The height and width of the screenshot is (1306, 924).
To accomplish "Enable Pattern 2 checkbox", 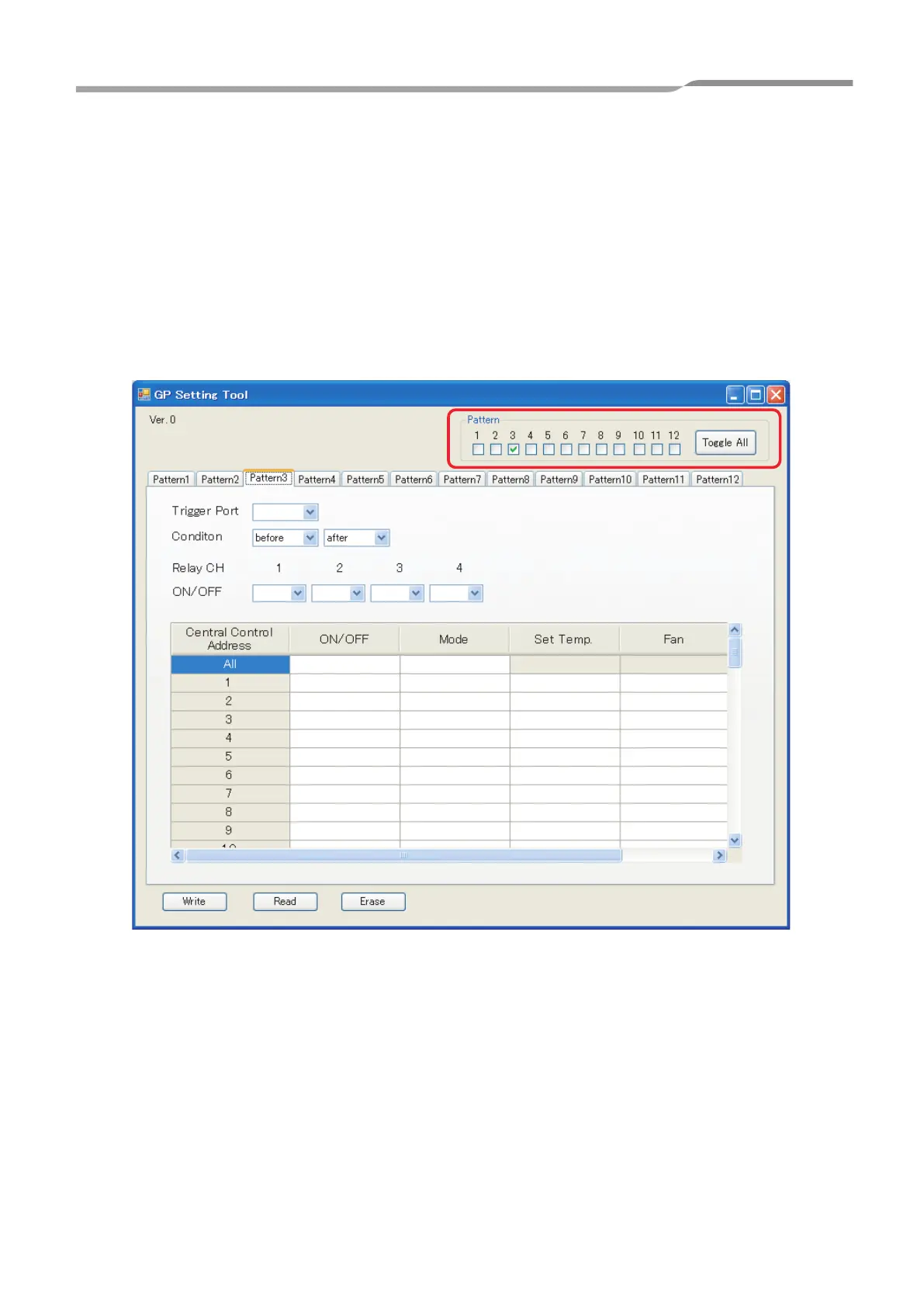I will [496, 449].
